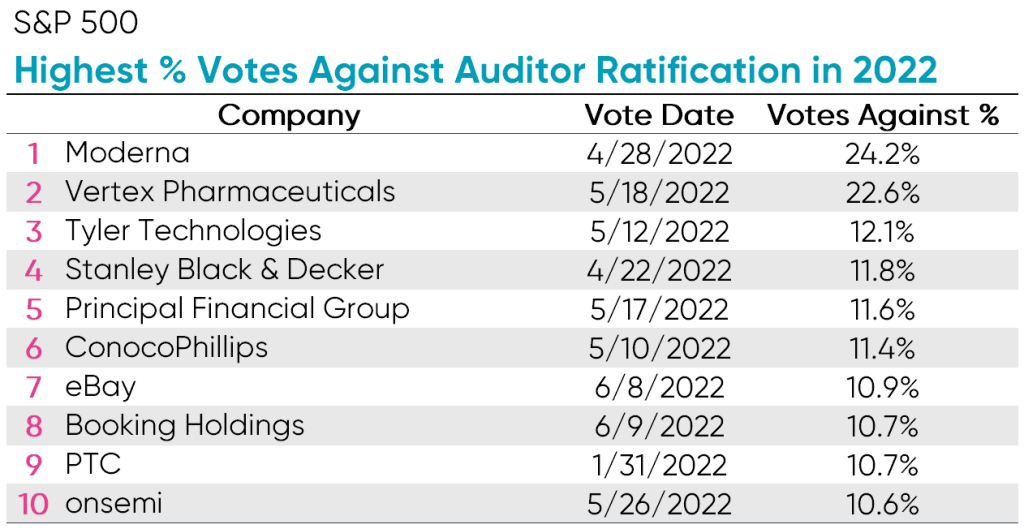Click Principal Financial Group in the table
Screen dimensions: 1024x532
click(x=237, y=308)
